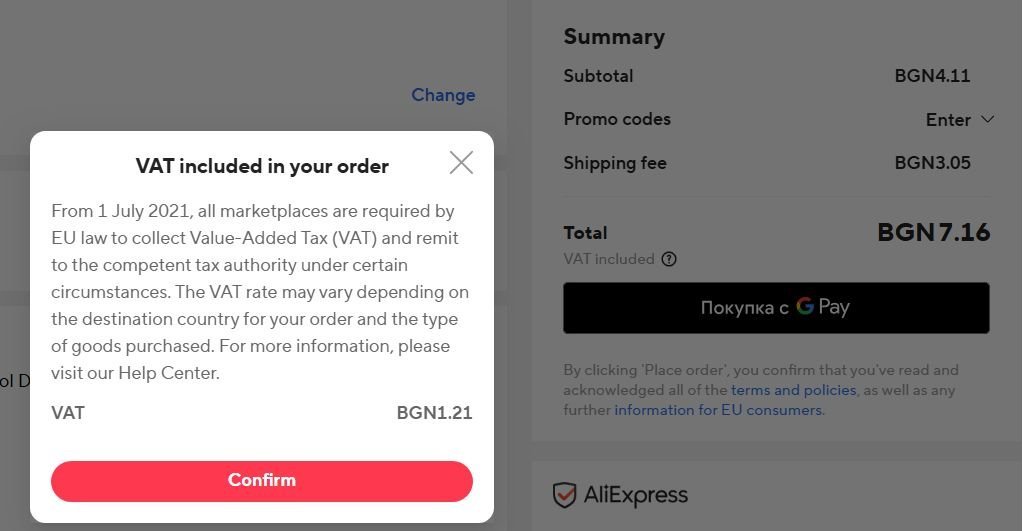Viewport: 1022px width, 531px height.
Task: Close the VAT included dialog
Action: pos(461,162)
